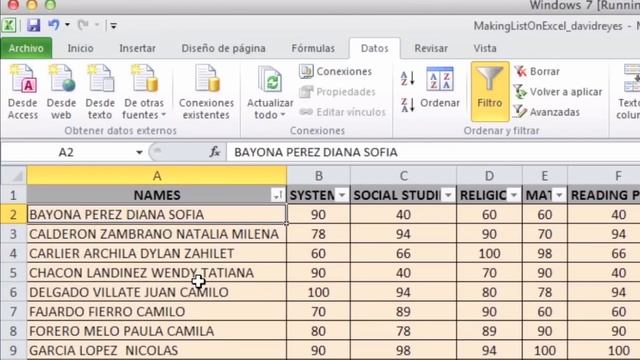This screenshot has width=640, height=360.
Task: Select cell DELGADO VILLATE JUAN CAMILO
Action: click(x=157, y=292)
